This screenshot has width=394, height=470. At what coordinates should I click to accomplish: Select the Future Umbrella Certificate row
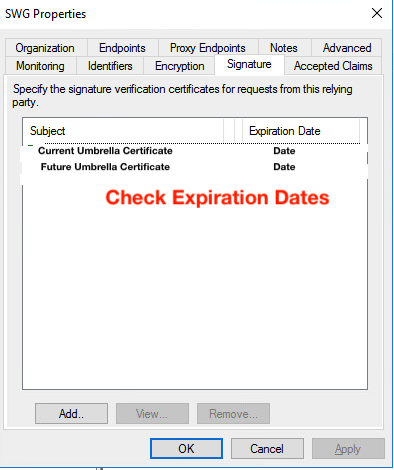[195, 167]
